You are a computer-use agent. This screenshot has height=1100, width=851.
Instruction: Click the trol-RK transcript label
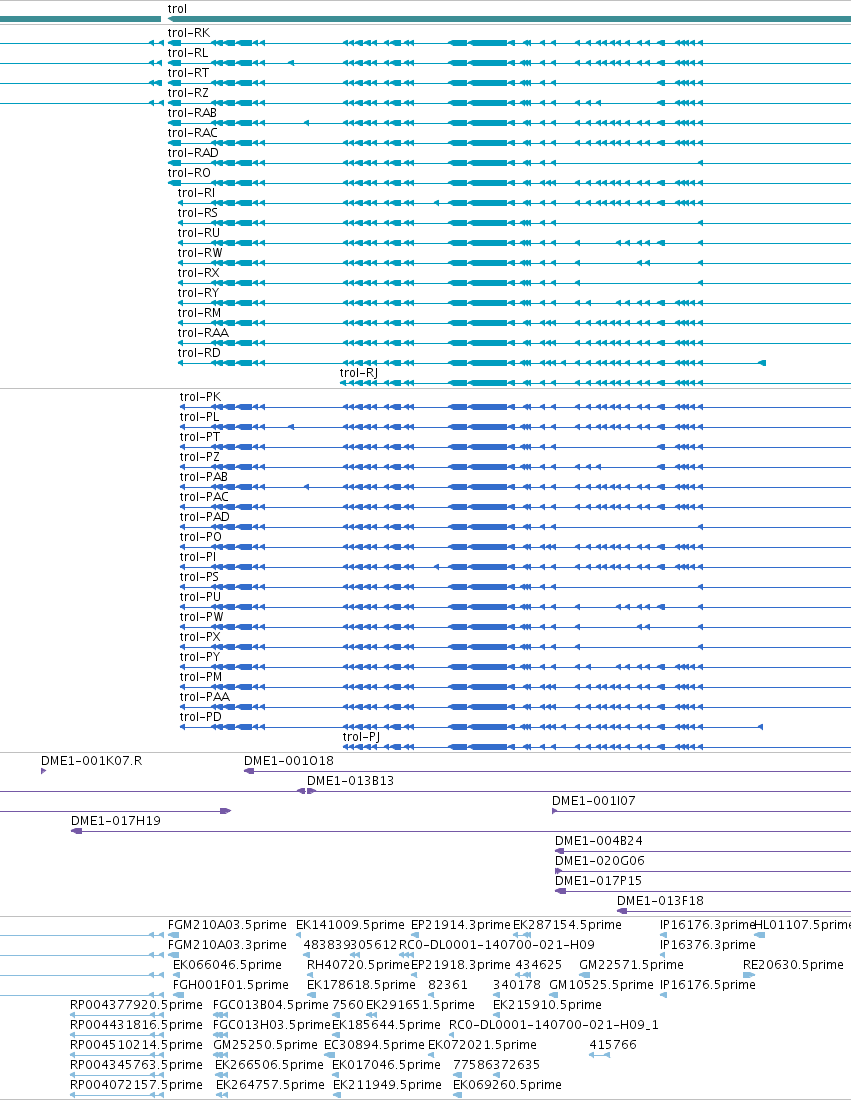point(189,33)
